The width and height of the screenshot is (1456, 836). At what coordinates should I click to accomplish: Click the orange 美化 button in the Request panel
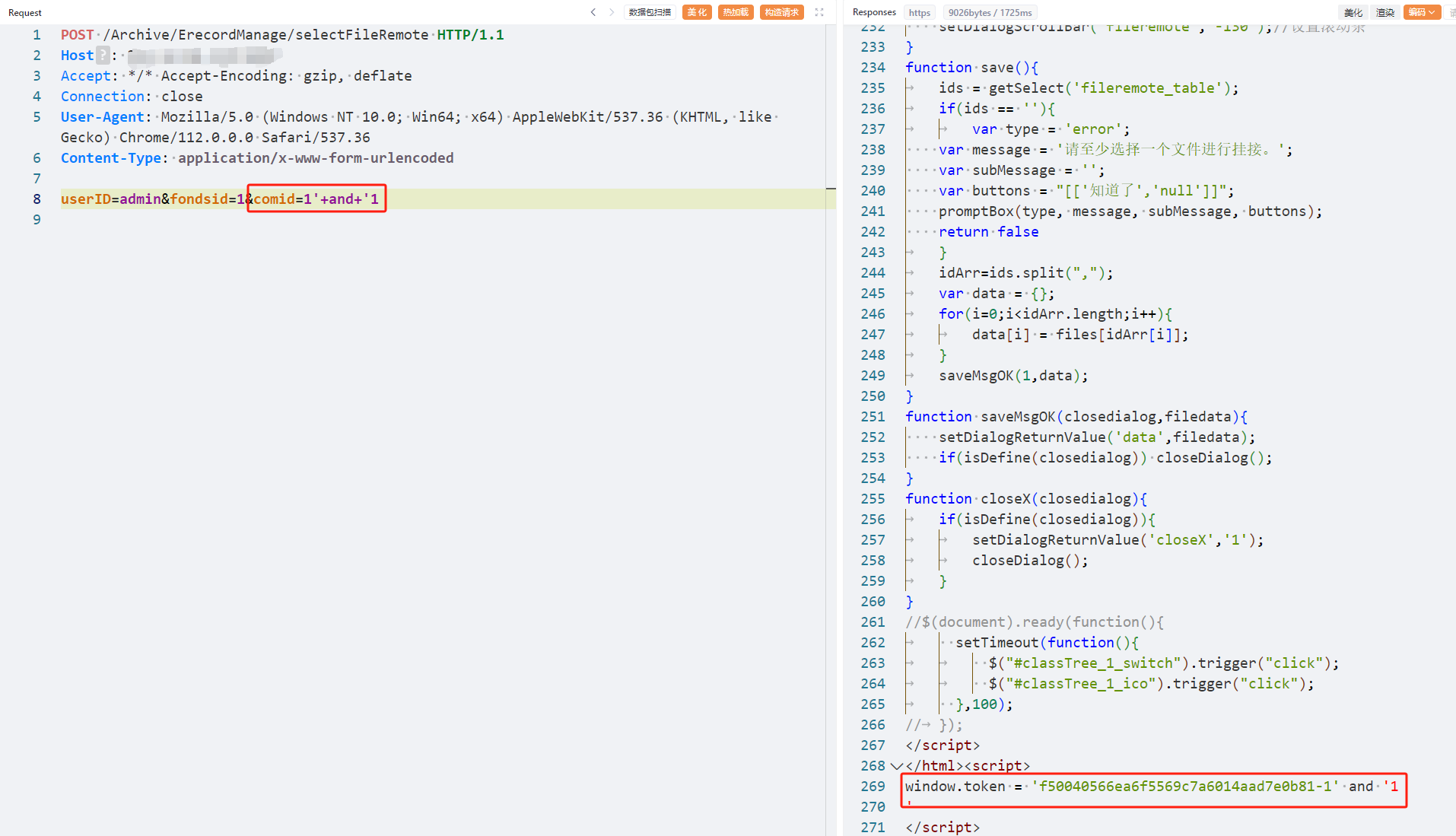point(697,12)
